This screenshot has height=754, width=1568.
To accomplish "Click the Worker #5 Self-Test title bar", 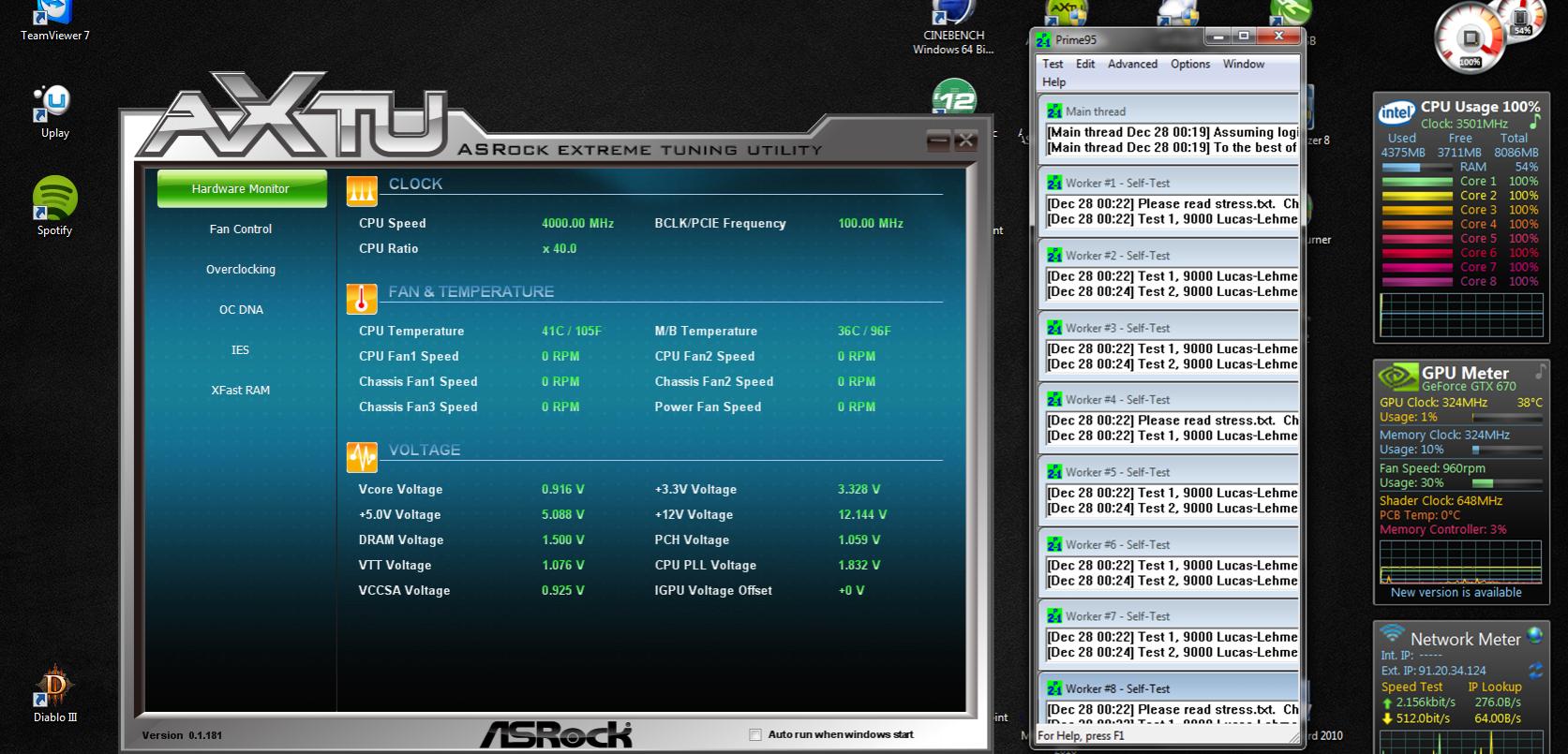I will 1170,472.
